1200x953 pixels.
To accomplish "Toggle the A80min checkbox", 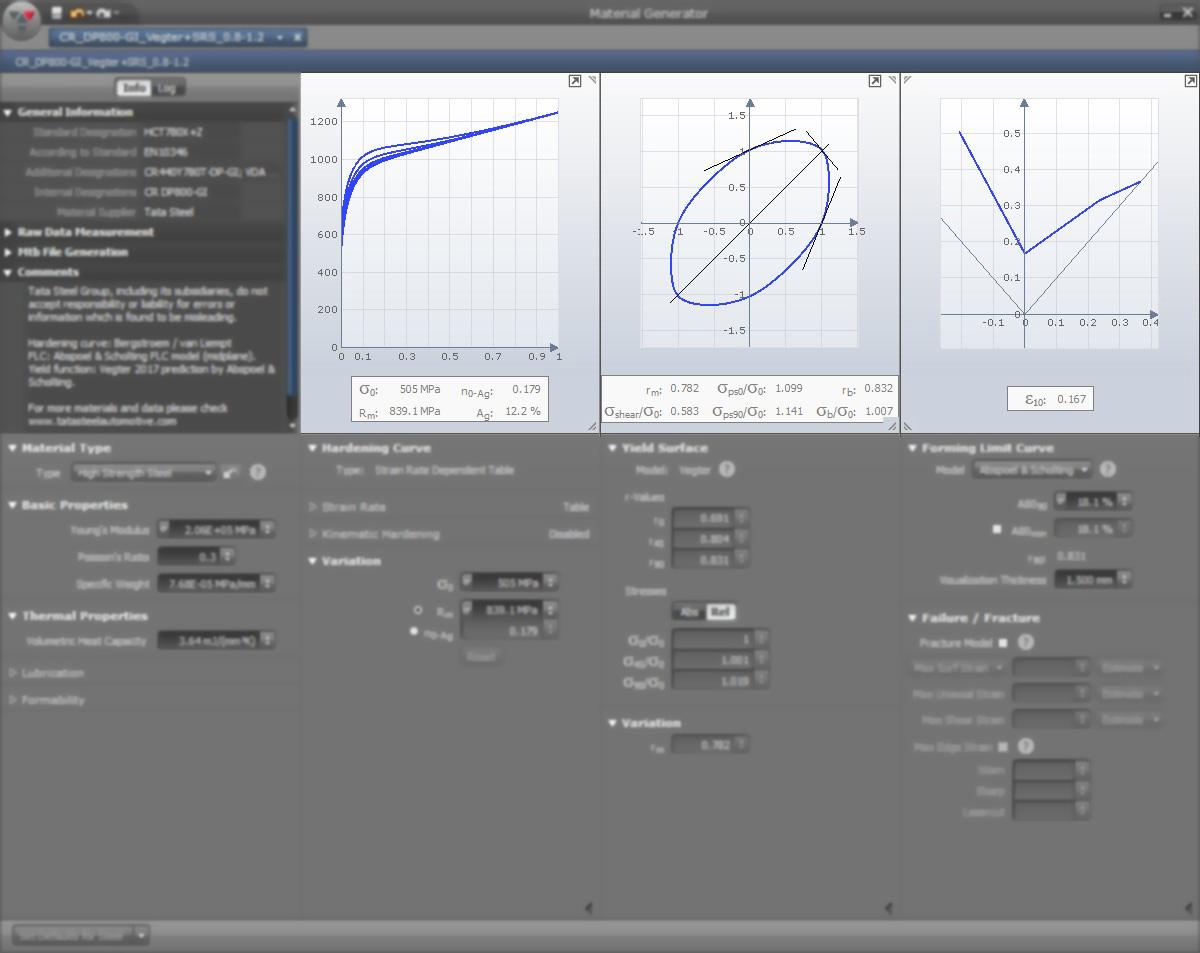I will [997, 529].
